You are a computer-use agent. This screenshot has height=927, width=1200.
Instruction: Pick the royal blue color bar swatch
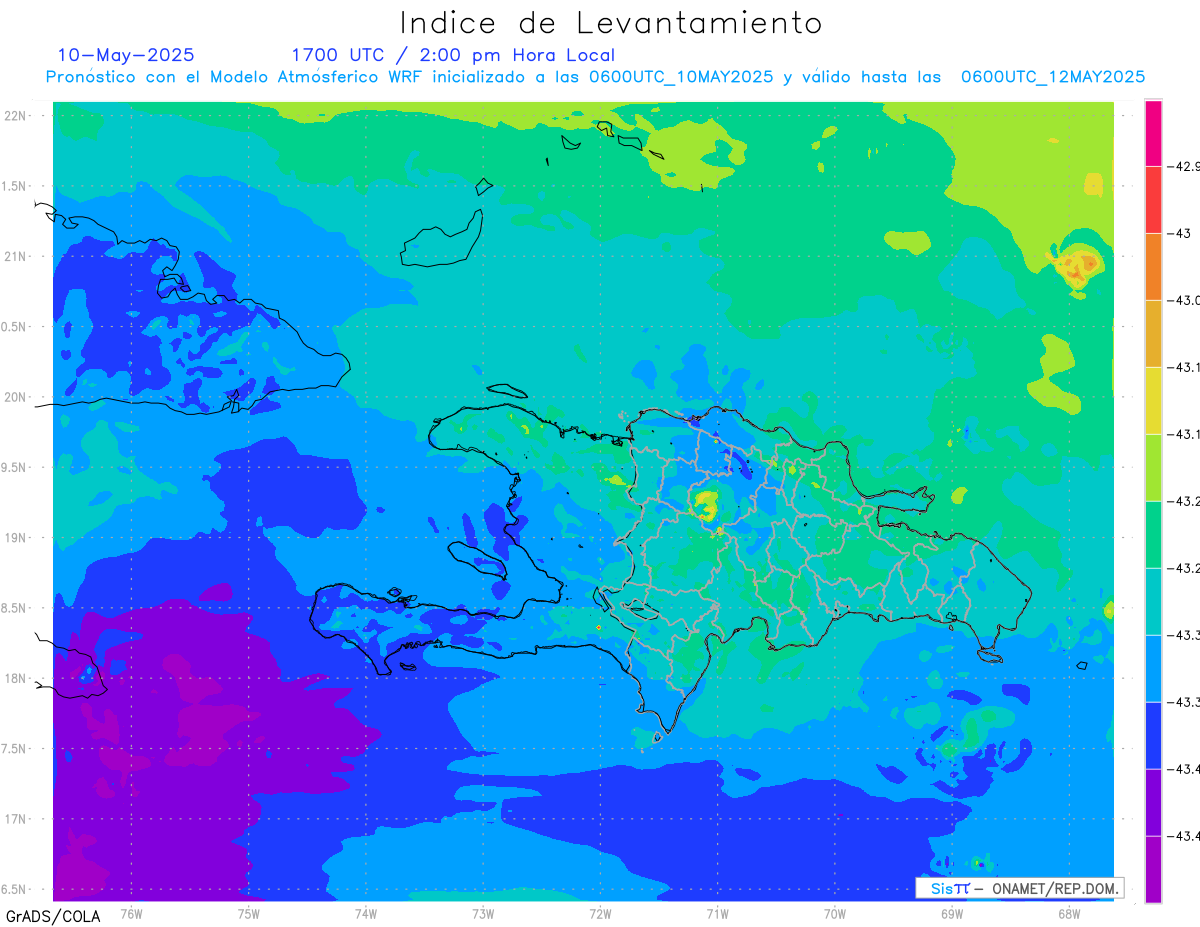tap(1153, 736)
